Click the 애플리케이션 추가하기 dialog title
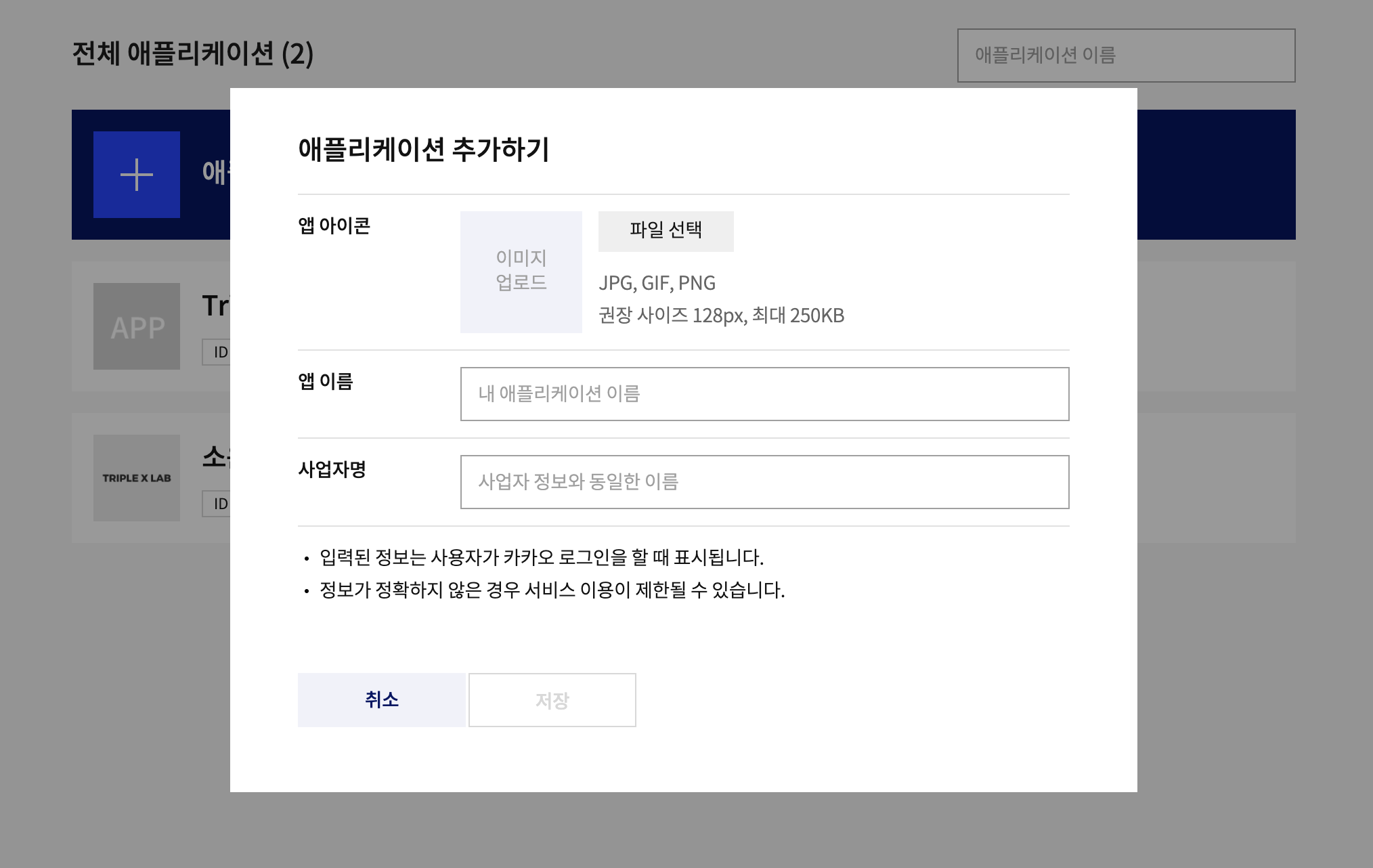1373x868 pixels. [423, 149]
